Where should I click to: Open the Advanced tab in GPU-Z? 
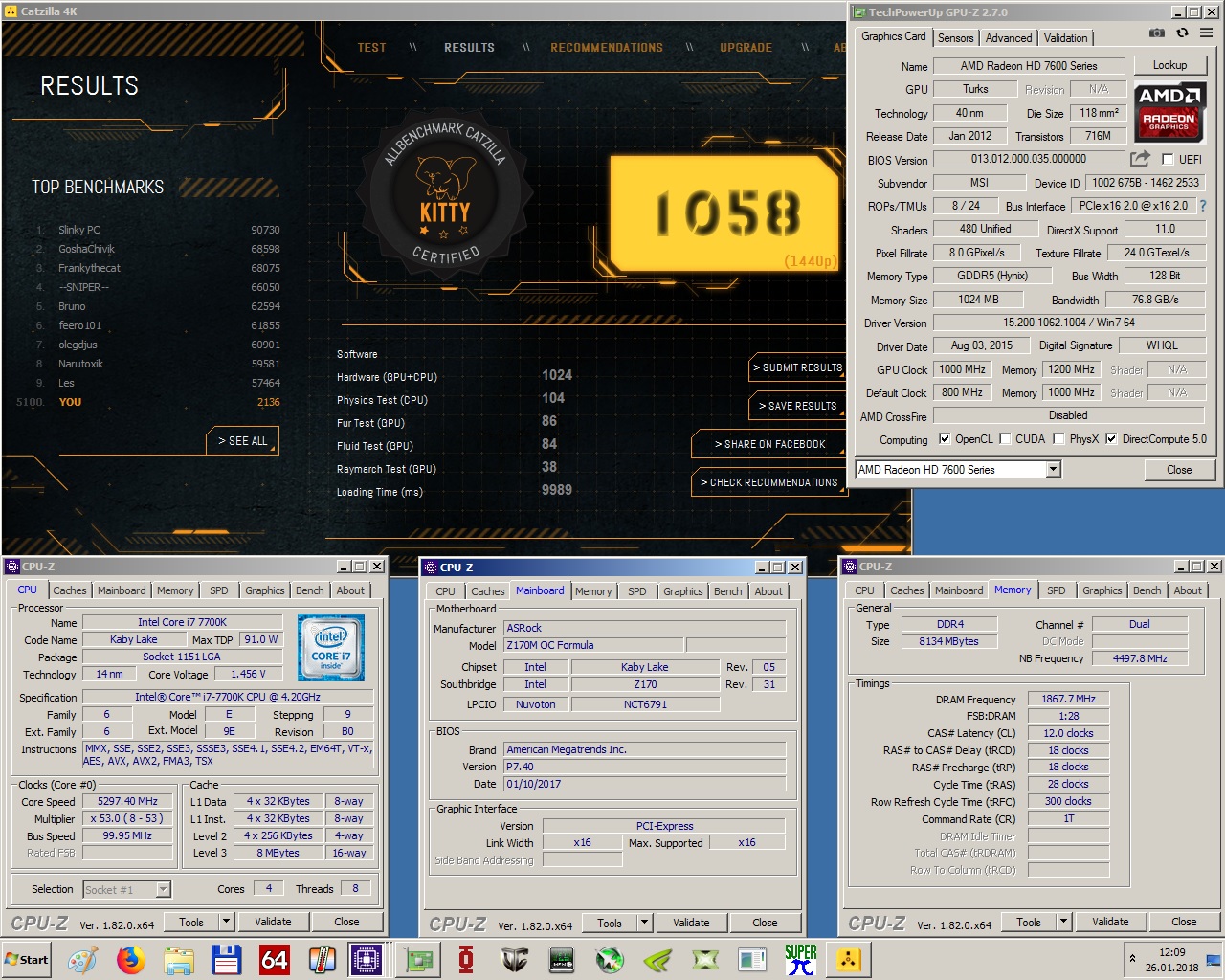pos(1009,38)
